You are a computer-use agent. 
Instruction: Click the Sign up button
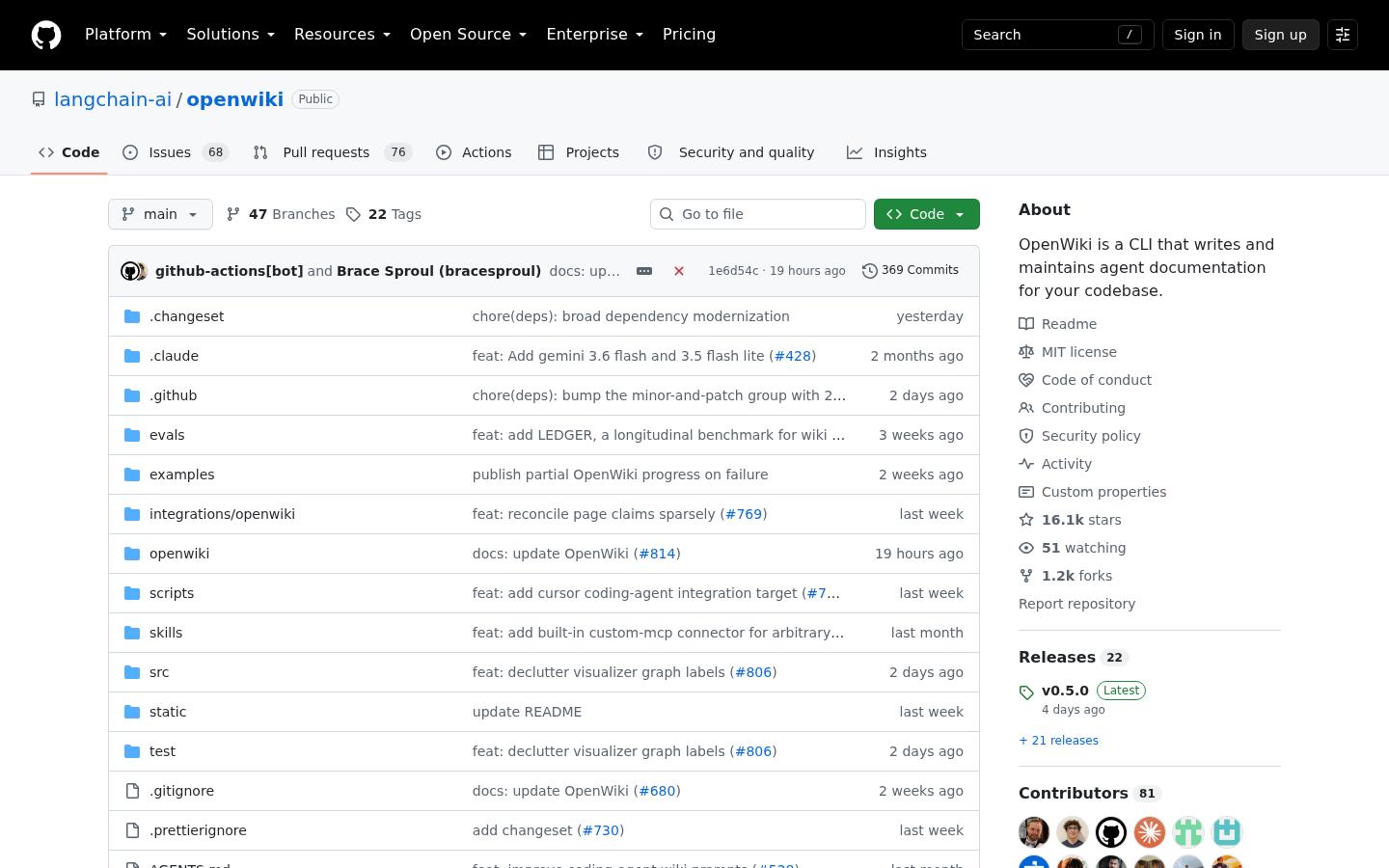tap(1280, 35)
